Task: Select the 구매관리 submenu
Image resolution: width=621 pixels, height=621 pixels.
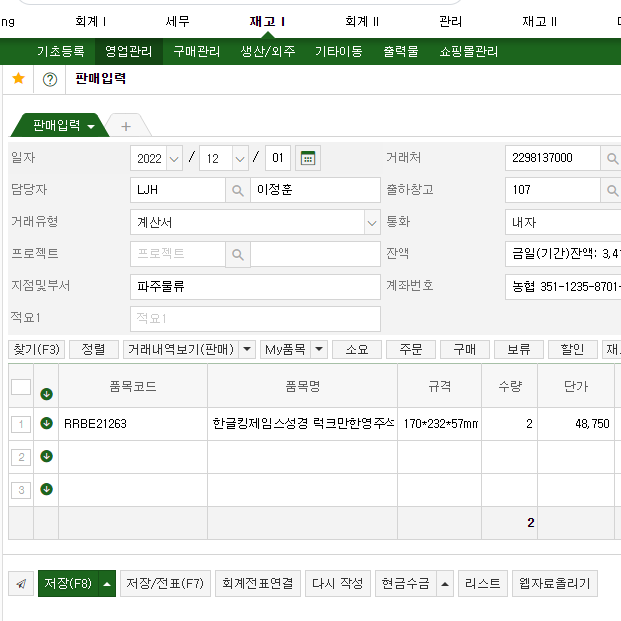Action: 197,51
